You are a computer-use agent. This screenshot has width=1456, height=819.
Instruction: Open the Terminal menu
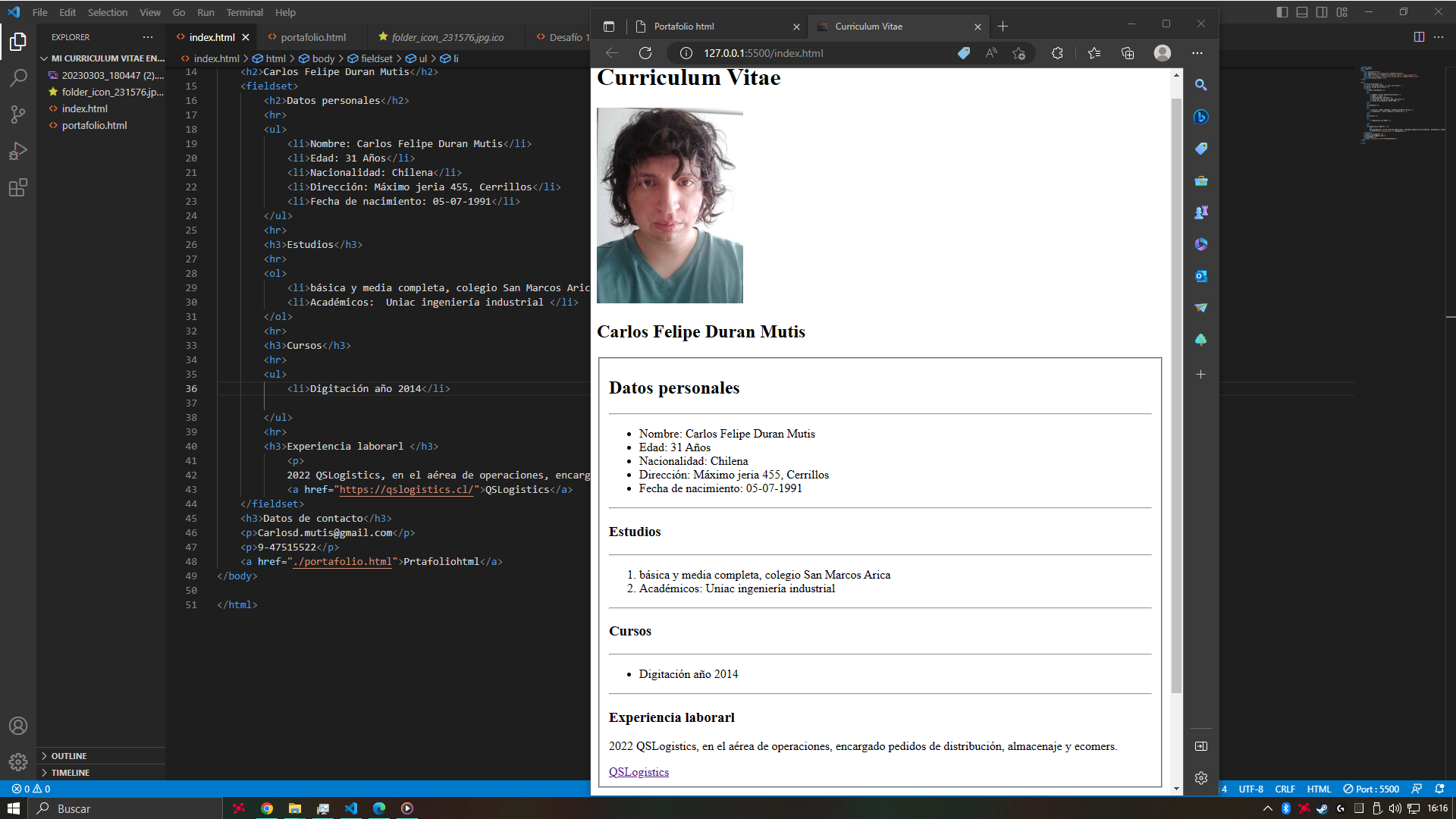coord(244,12)
